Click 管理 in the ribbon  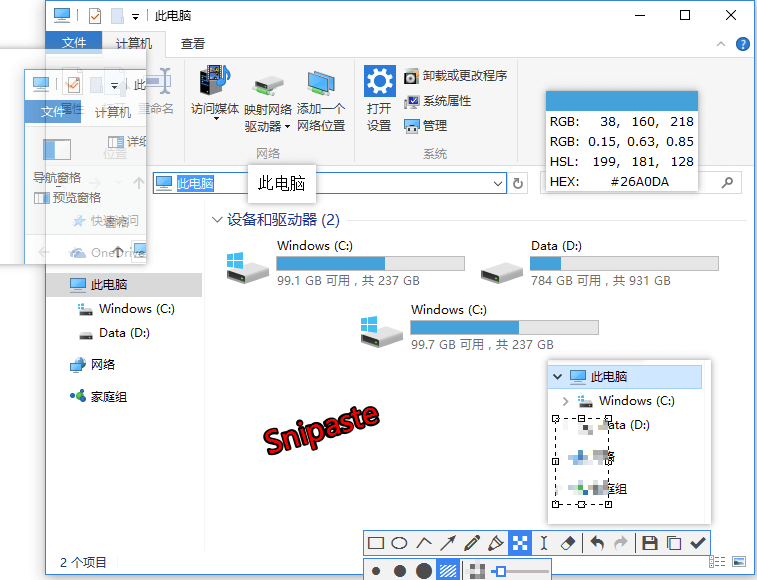tap(425, 126)
